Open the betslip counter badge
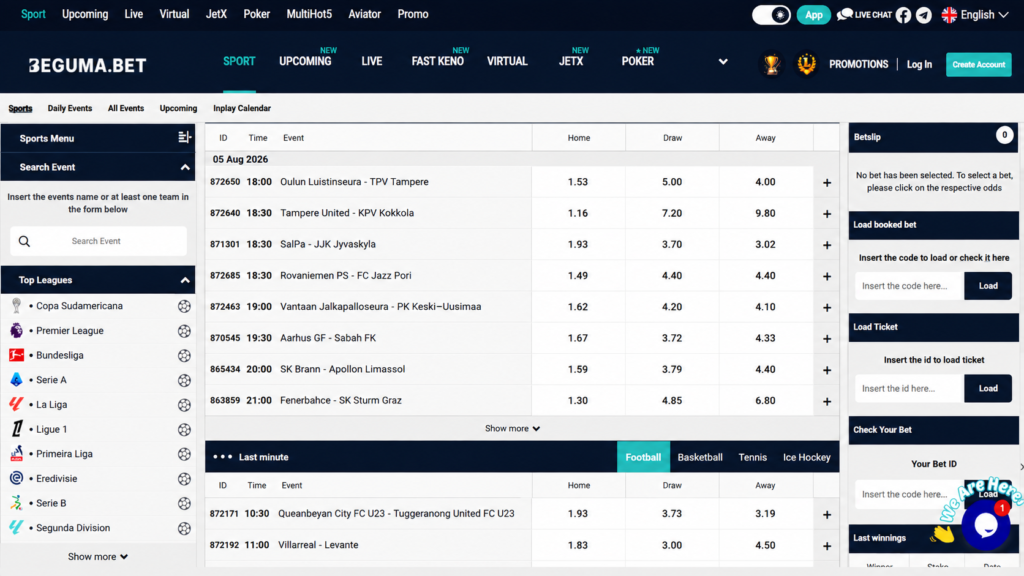This screenshot has width=1024, height=576. tap(1004, 135)
